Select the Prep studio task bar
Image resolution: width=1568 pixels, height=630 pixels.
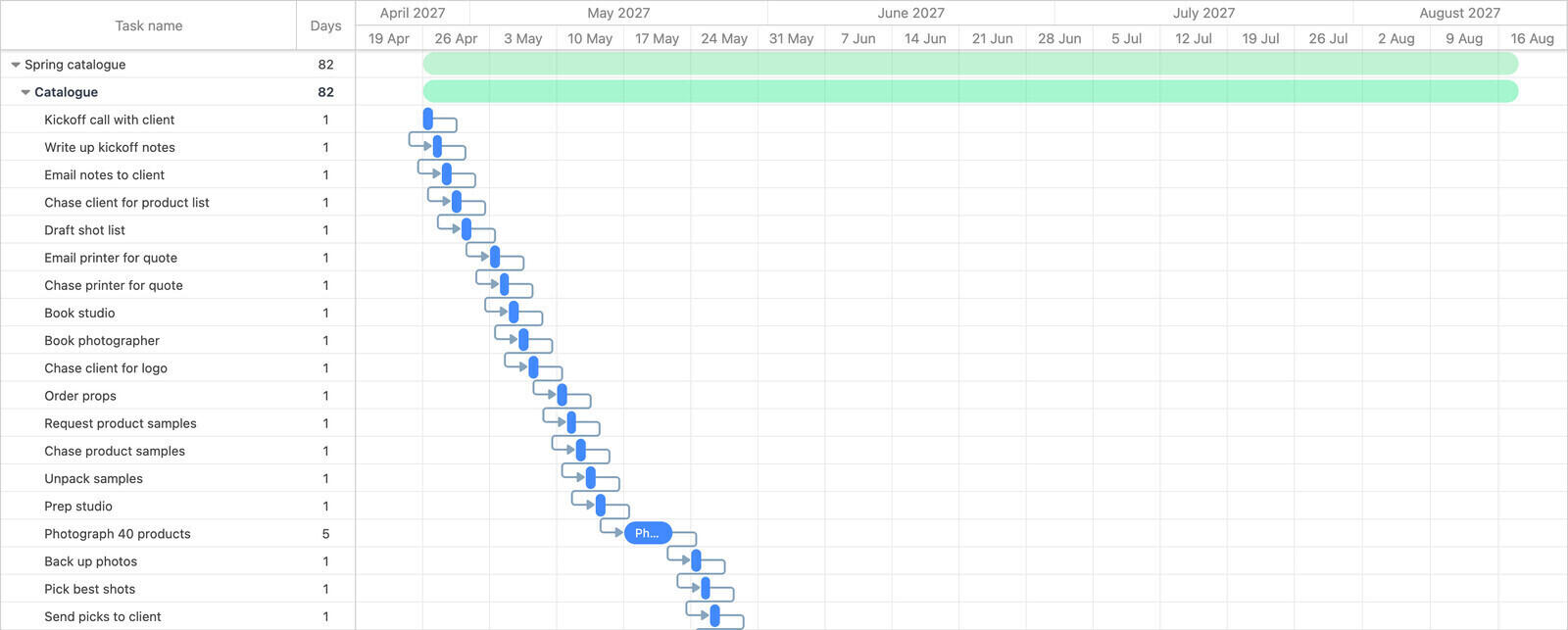point(601,506)
